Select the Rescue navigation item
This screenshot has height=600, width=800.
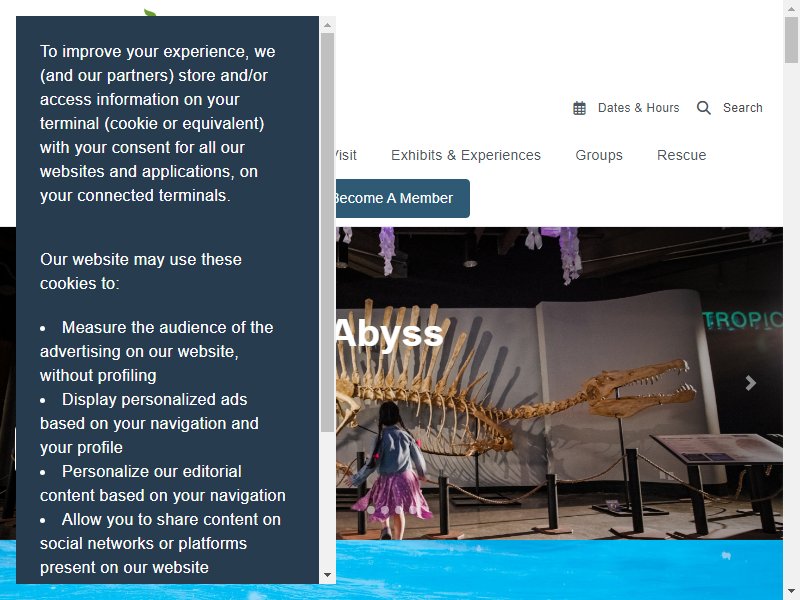point(682,155)
